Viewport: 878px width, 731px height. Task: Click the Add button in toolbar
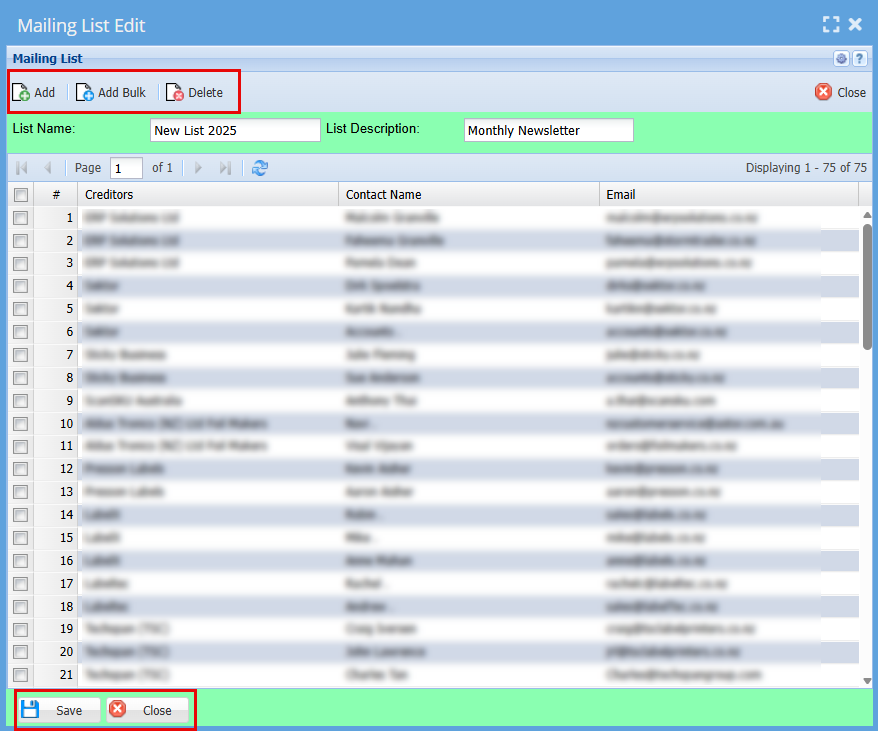34,92
